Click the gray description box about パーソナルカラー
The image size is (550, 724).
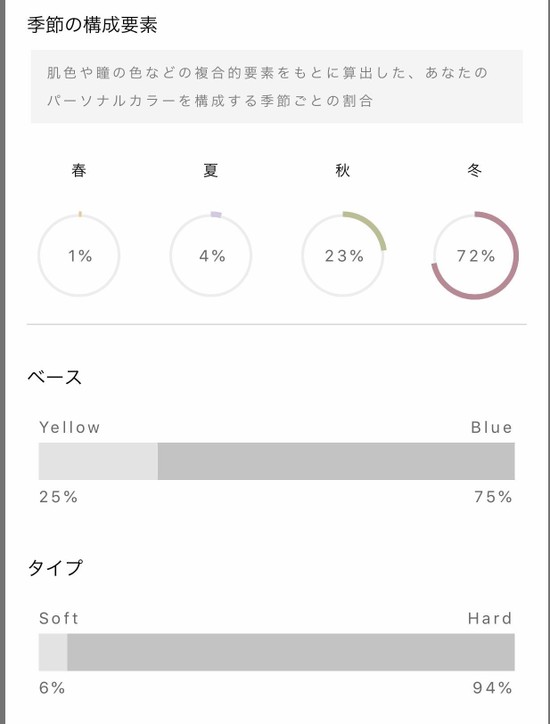coord(277,86)
